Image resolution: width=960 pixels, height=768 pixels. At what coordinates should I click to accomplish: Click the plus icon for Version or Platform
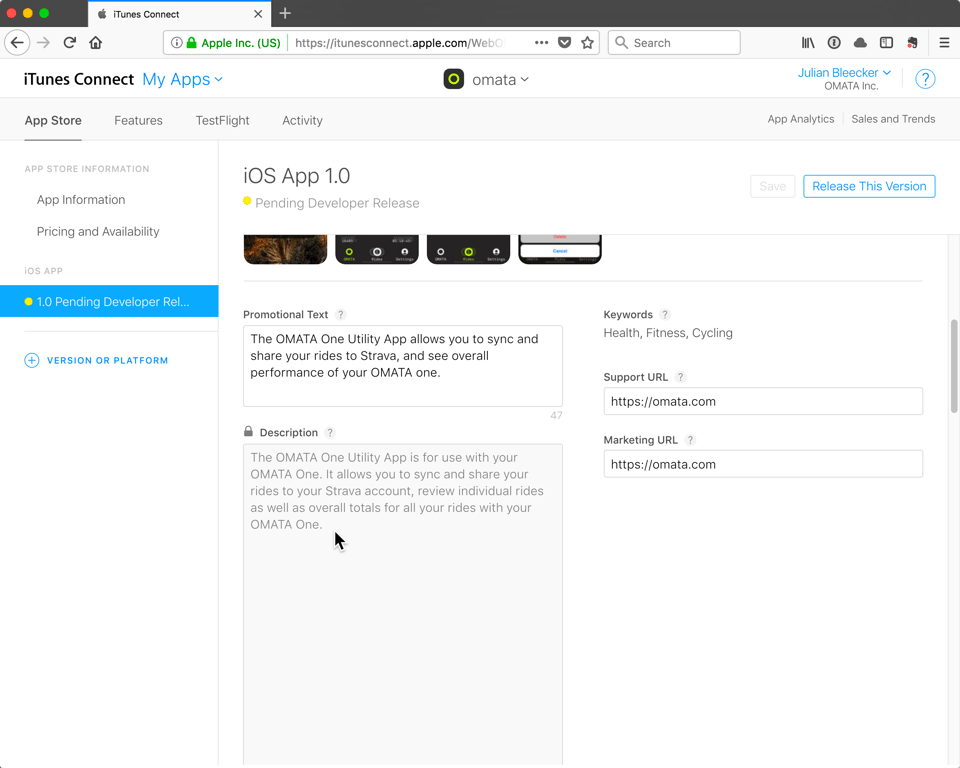(x=32, y=360)
